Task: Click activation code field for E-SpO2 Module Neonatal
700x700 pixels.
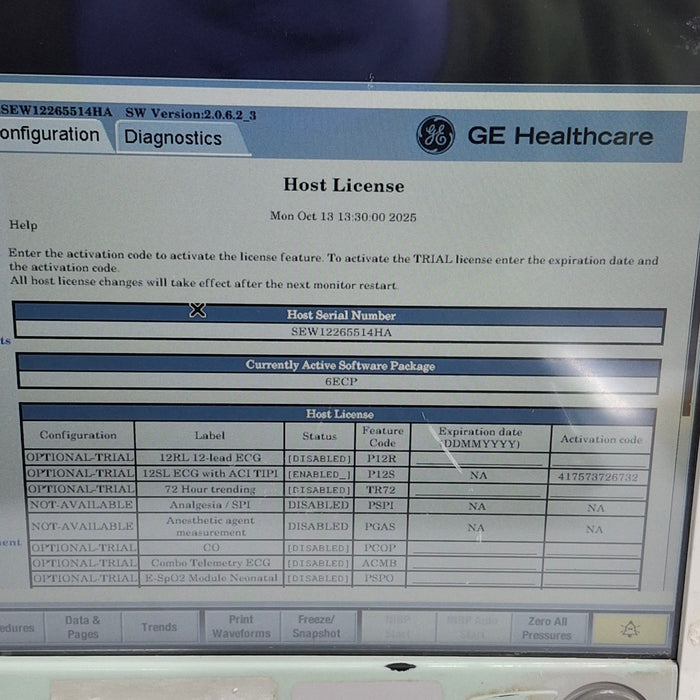Action: click(x=591, y=579)
